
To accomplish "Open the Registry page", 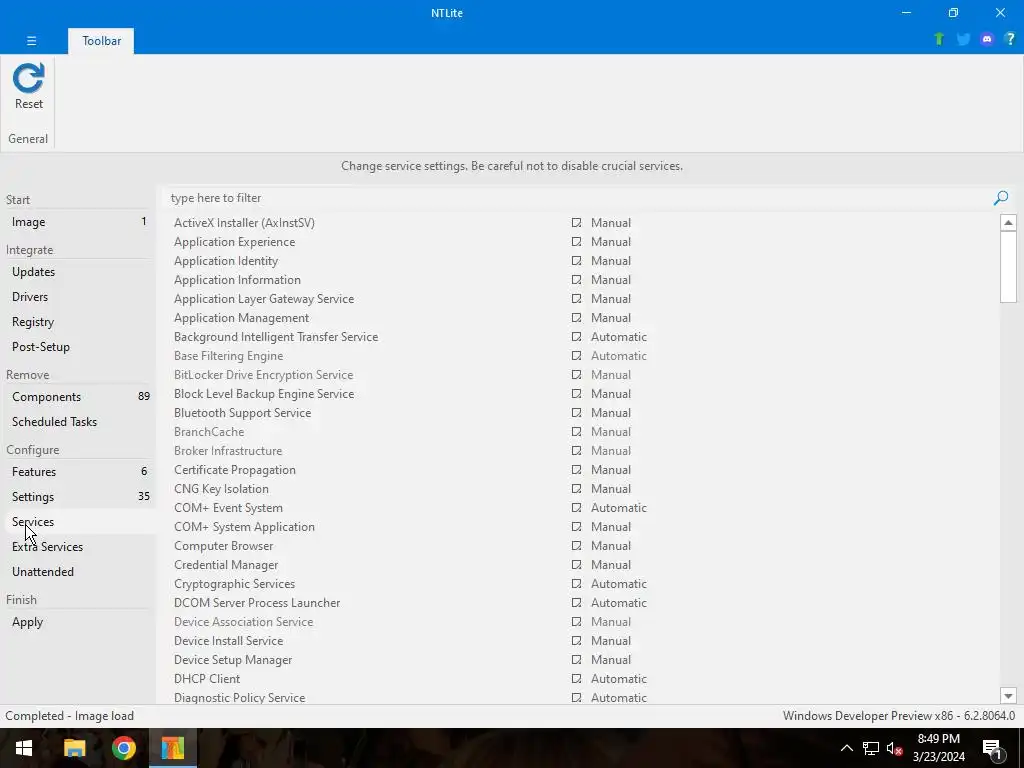I will 78,322.
